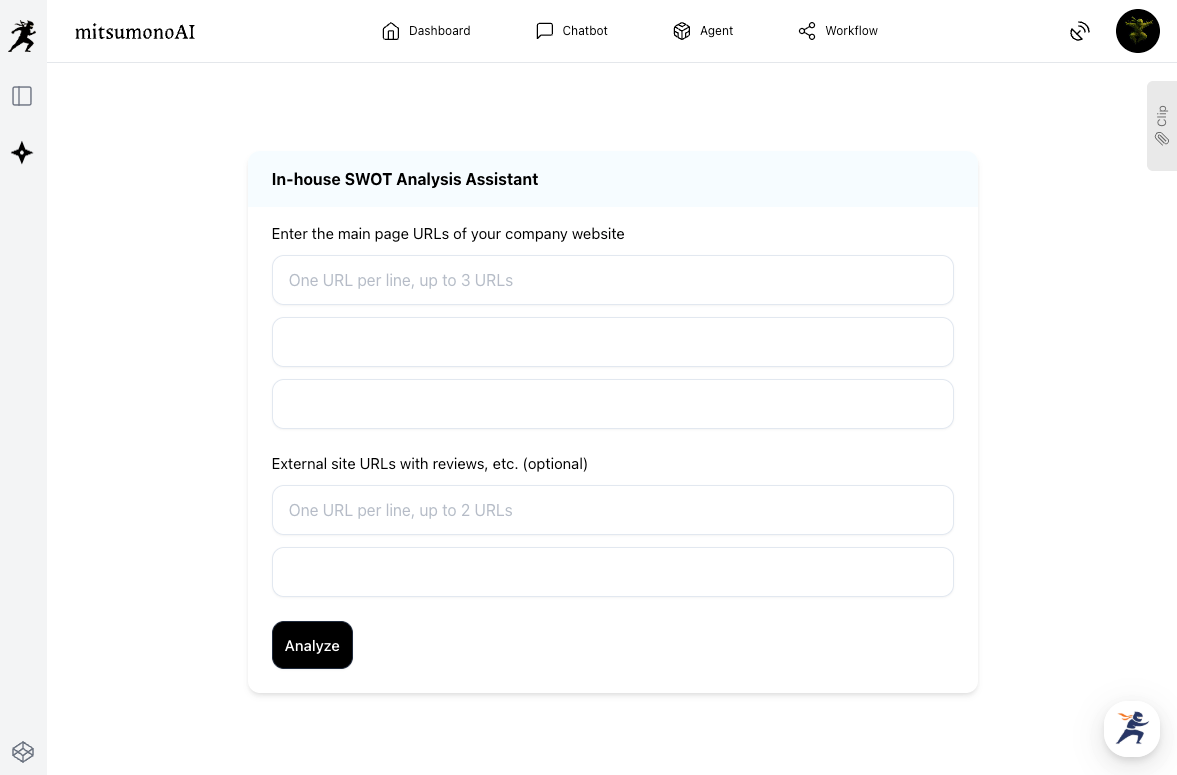Switch to the Workflow menu item
Image resolution: width=1177 pixels, height=775 pixels.
tap(838, 31)
